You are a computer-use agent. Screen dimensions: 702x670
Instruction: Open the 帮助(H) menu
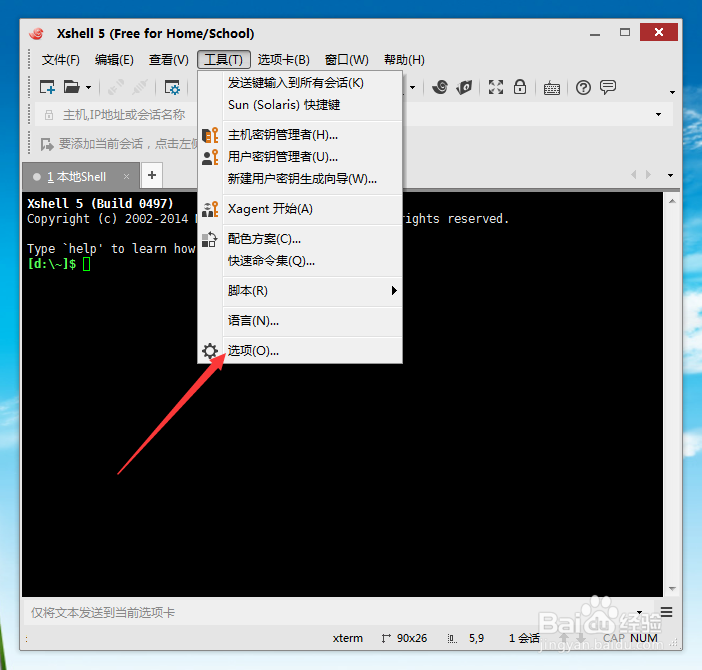(x=404, y=60)
